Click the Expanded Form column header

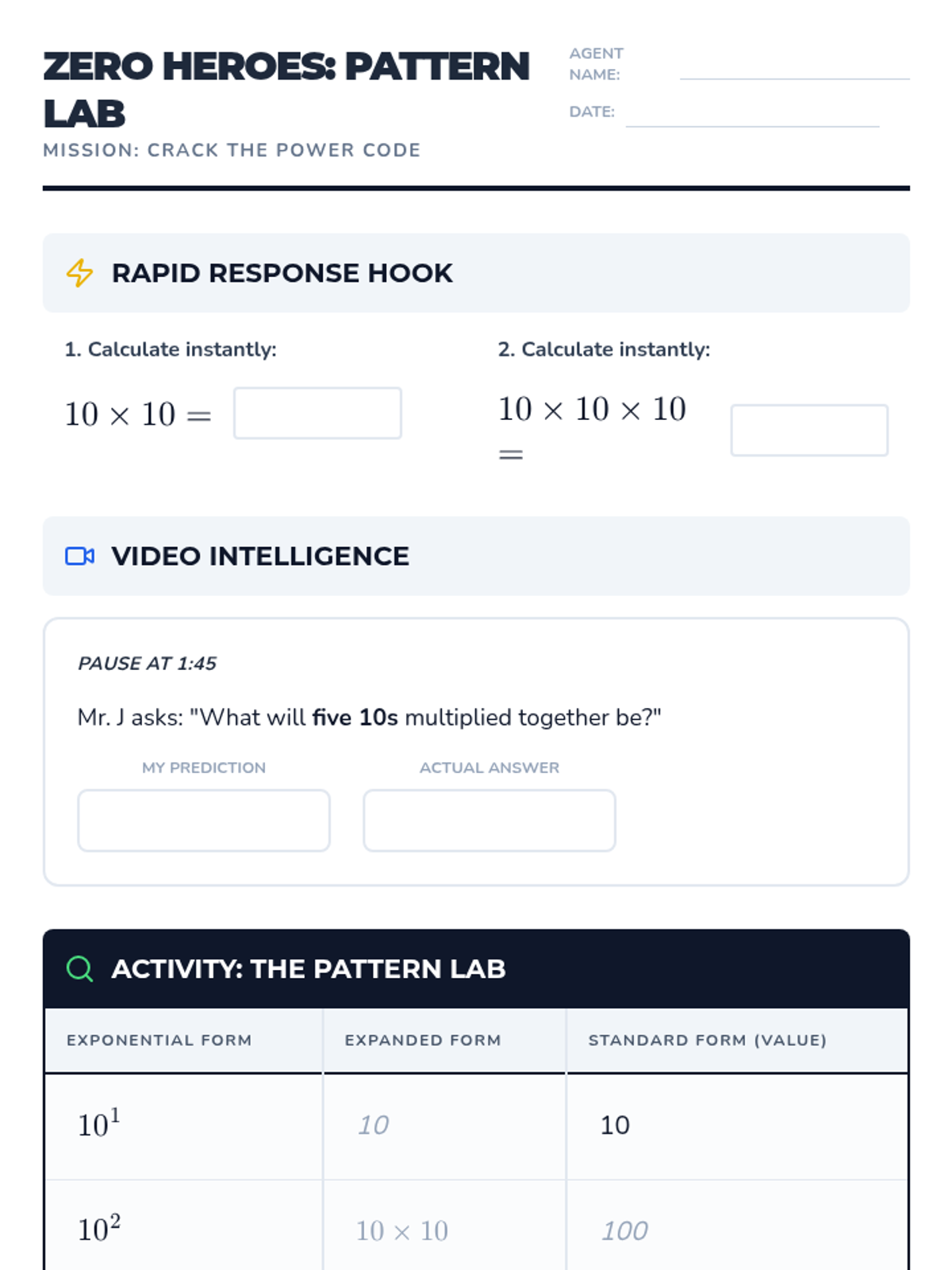point(423,1041)
